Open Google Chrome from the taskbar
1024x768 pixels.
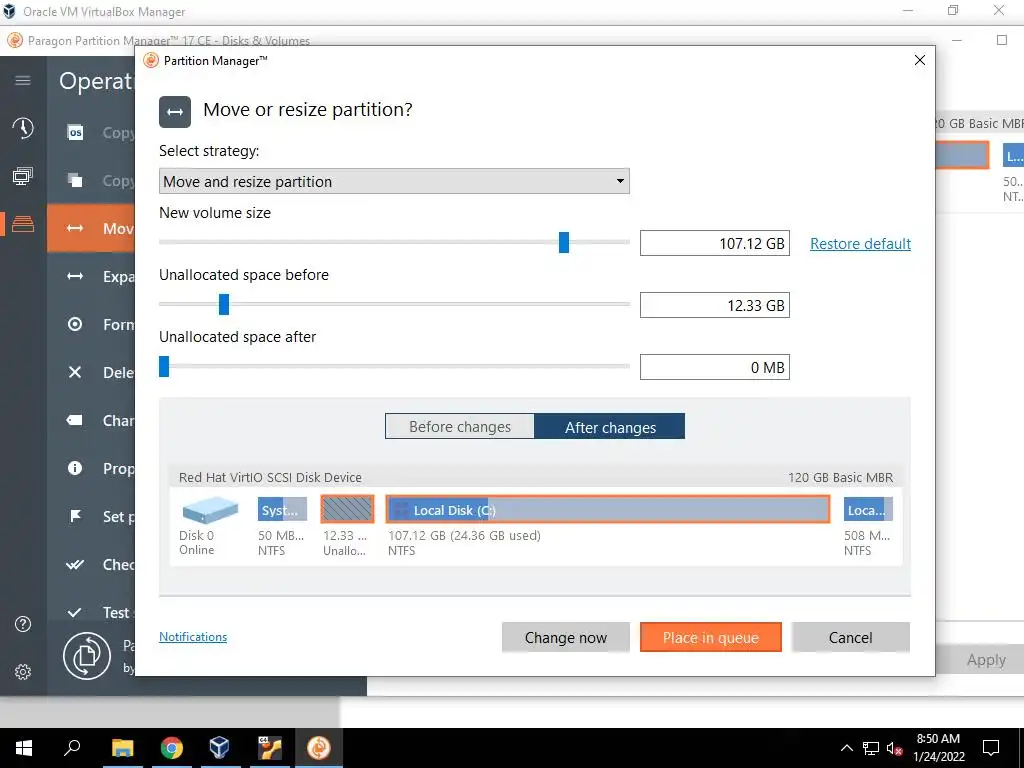pos(172,748)
